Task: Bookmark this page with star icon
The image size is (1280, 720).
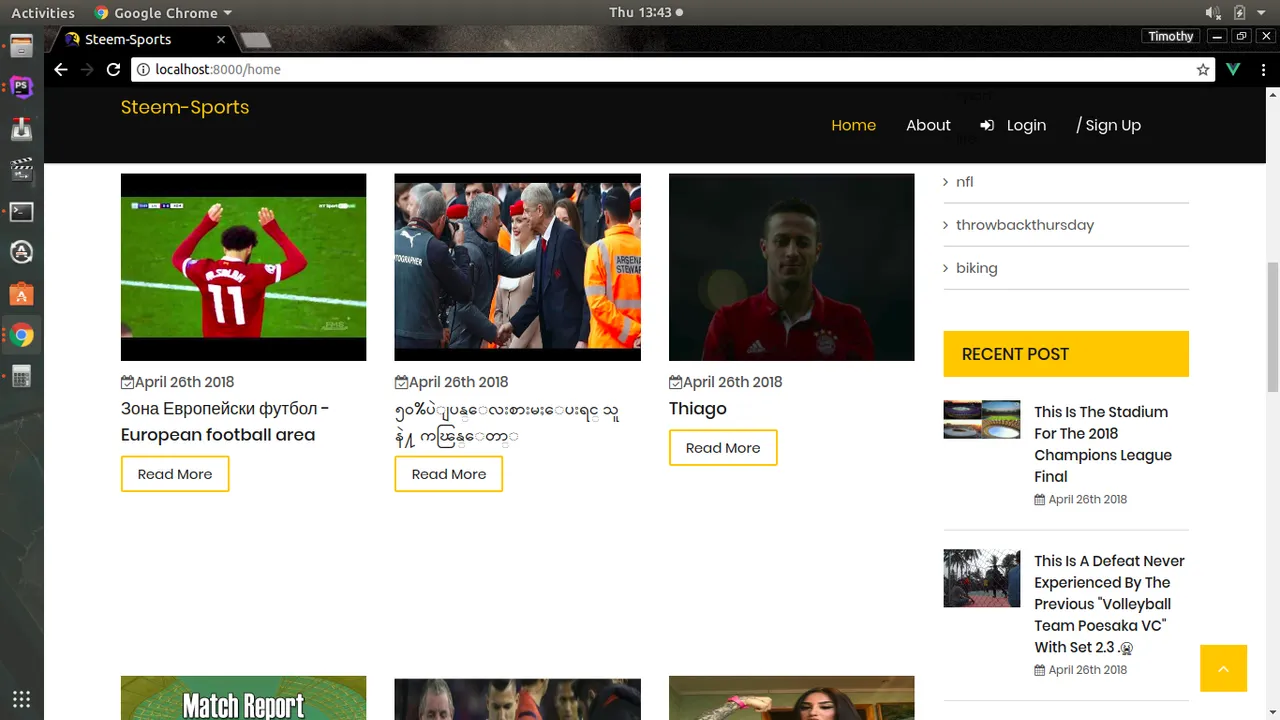Action: (1203, 70)
